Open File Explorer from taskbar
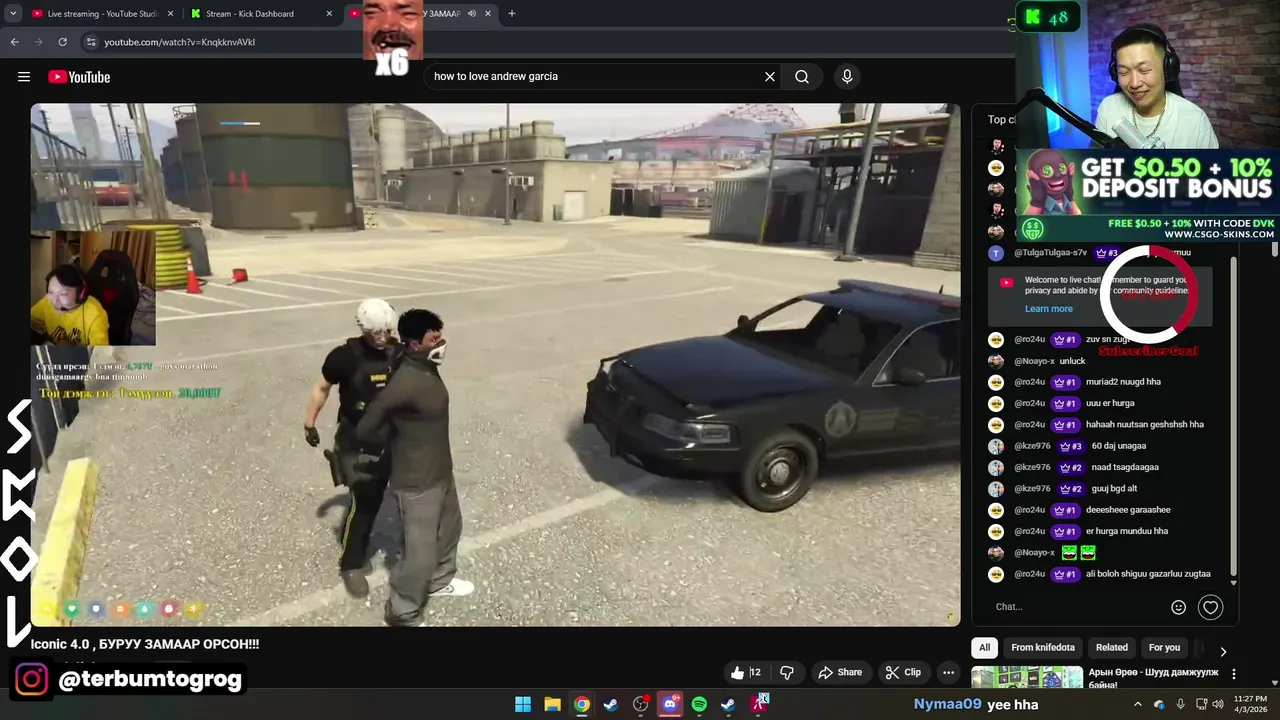Viewport: 1280px width, 720px height. click(552, 705)
